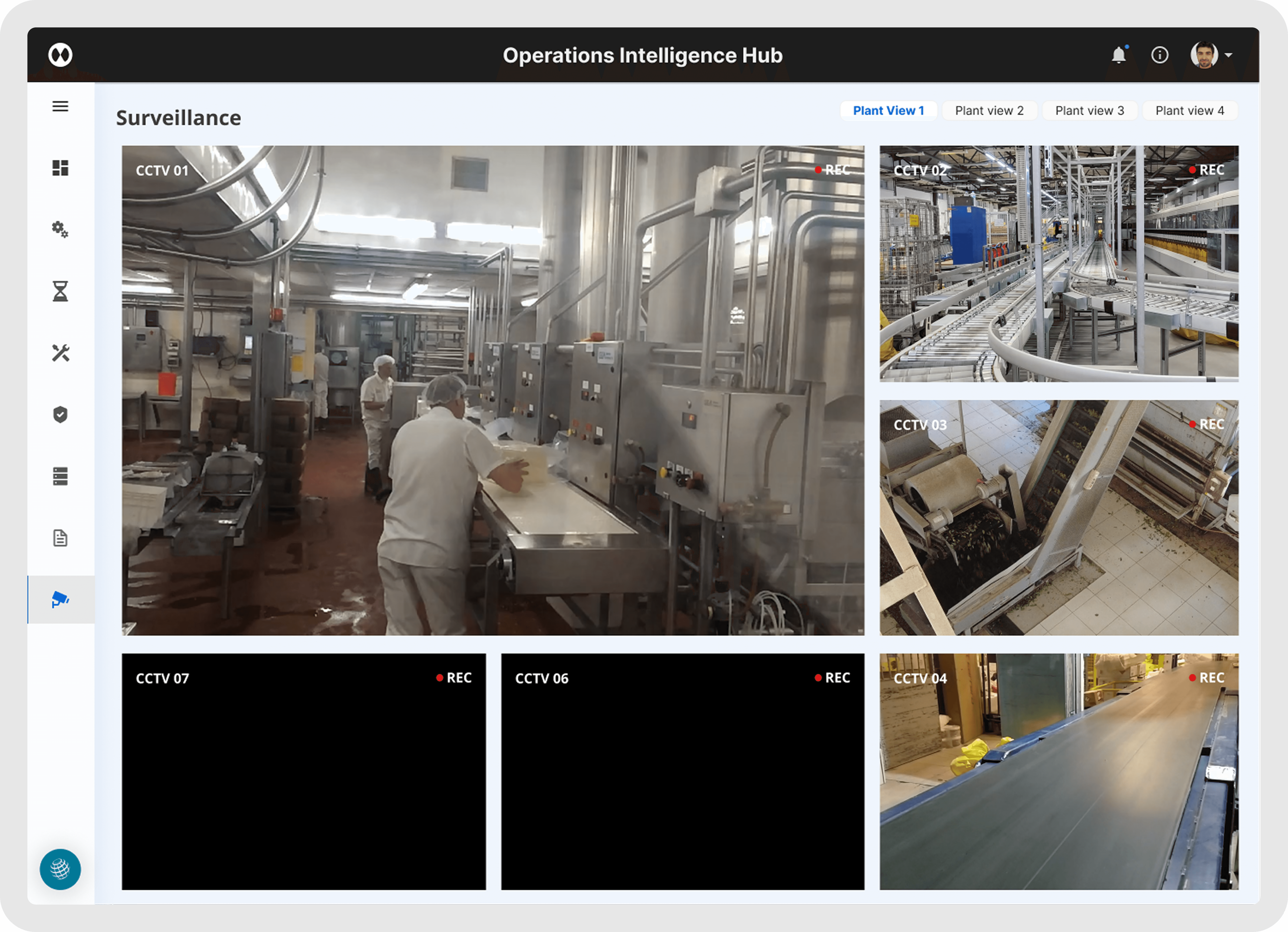Select the surveillance camera sidebar icon
Image resolution: width=1288 pixels, height=932 pixels.
pos(60,600)
